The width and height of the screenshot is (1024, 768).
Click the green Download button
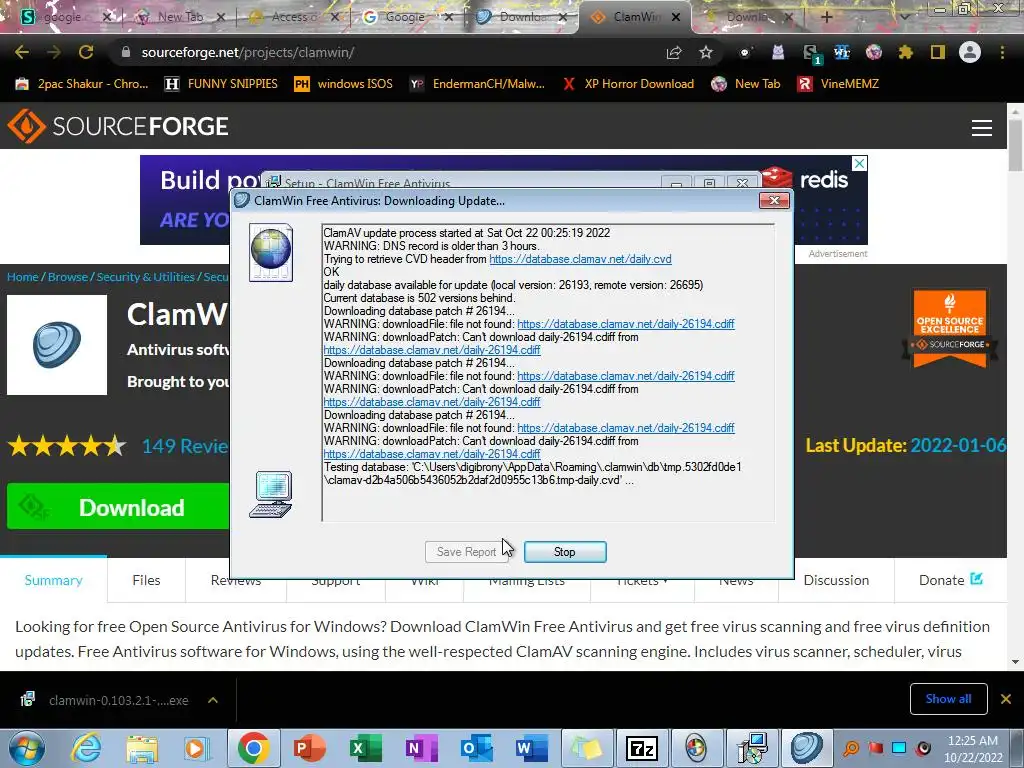click(118, 506)
